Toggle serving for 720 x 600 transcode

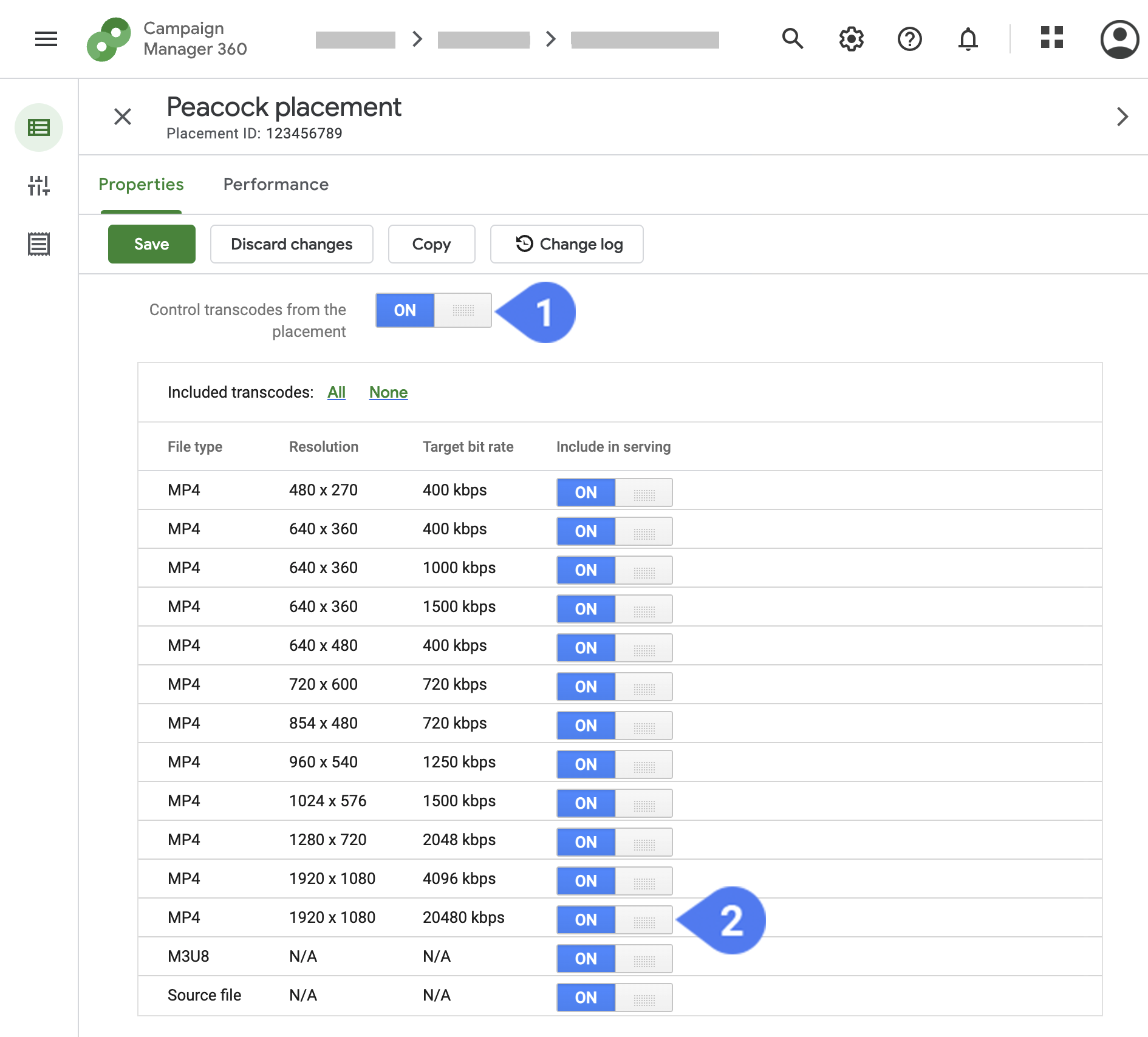pos(615,687)
